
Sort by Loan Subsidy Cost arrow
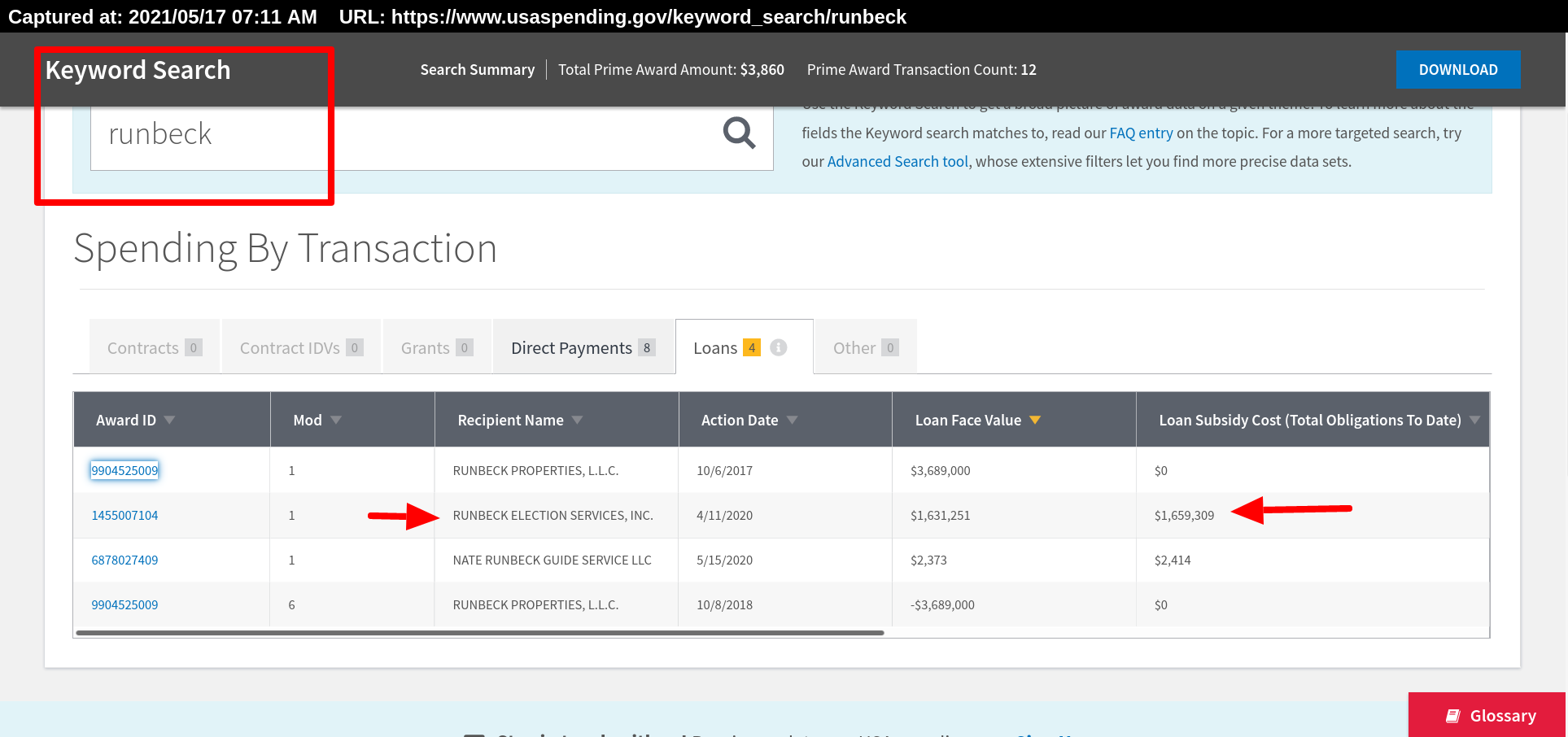tap(1474, 420)
